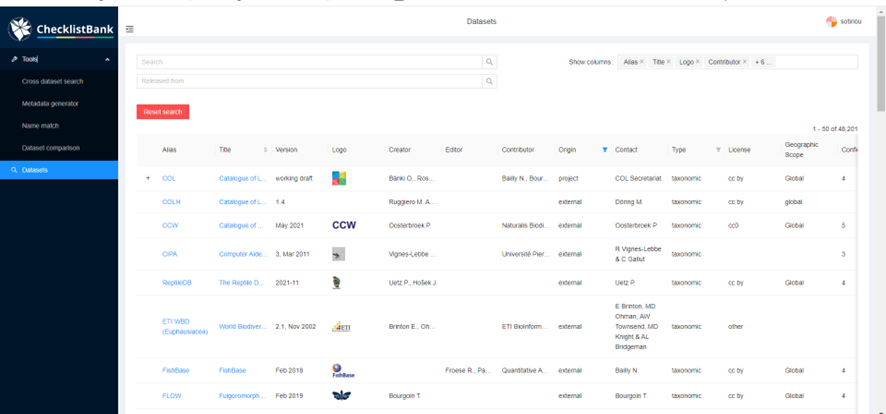Click the ETI logo thumbnail

(341, 326)
